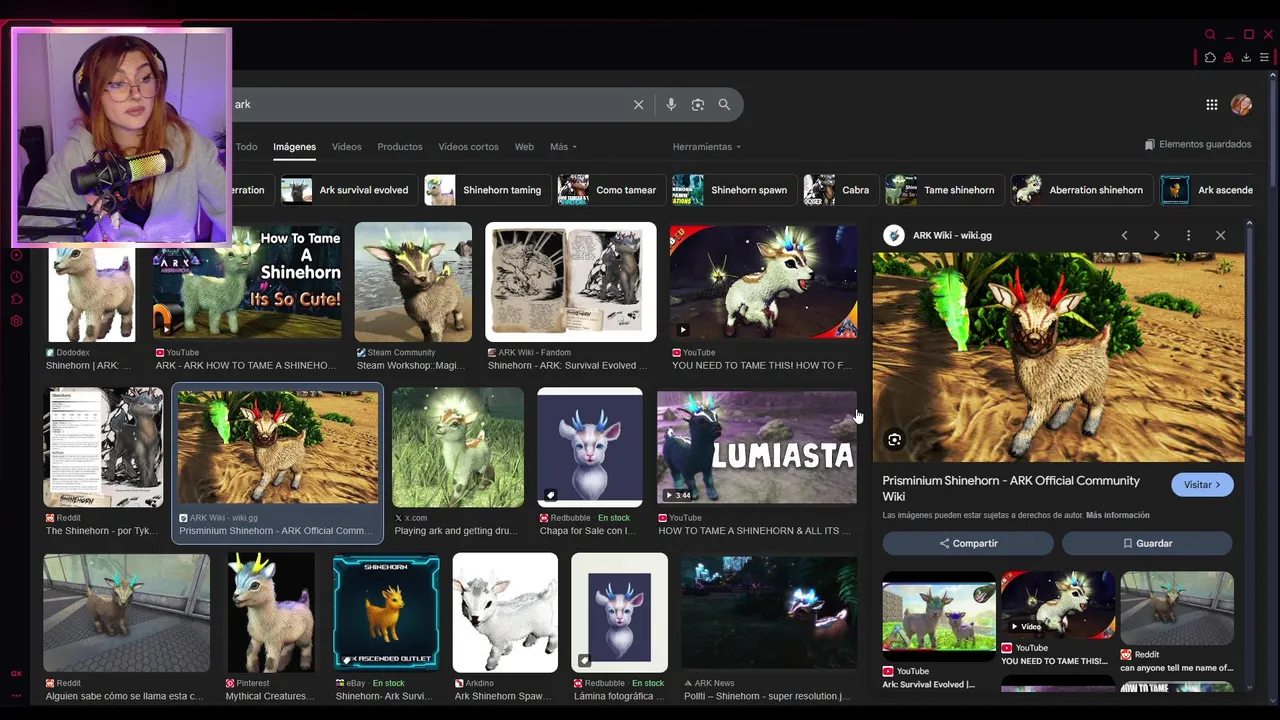Switch to the Todo tab
1280x720 pixels.
(x=246, y=147)
